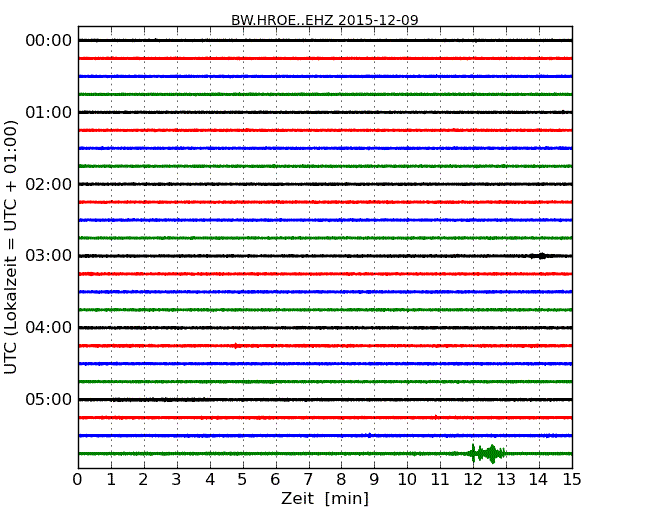Image resolution: width=650 pixels, height=520 pixels.
Task: Click x-axis tick label 0
Action: [x=78, y=480]
